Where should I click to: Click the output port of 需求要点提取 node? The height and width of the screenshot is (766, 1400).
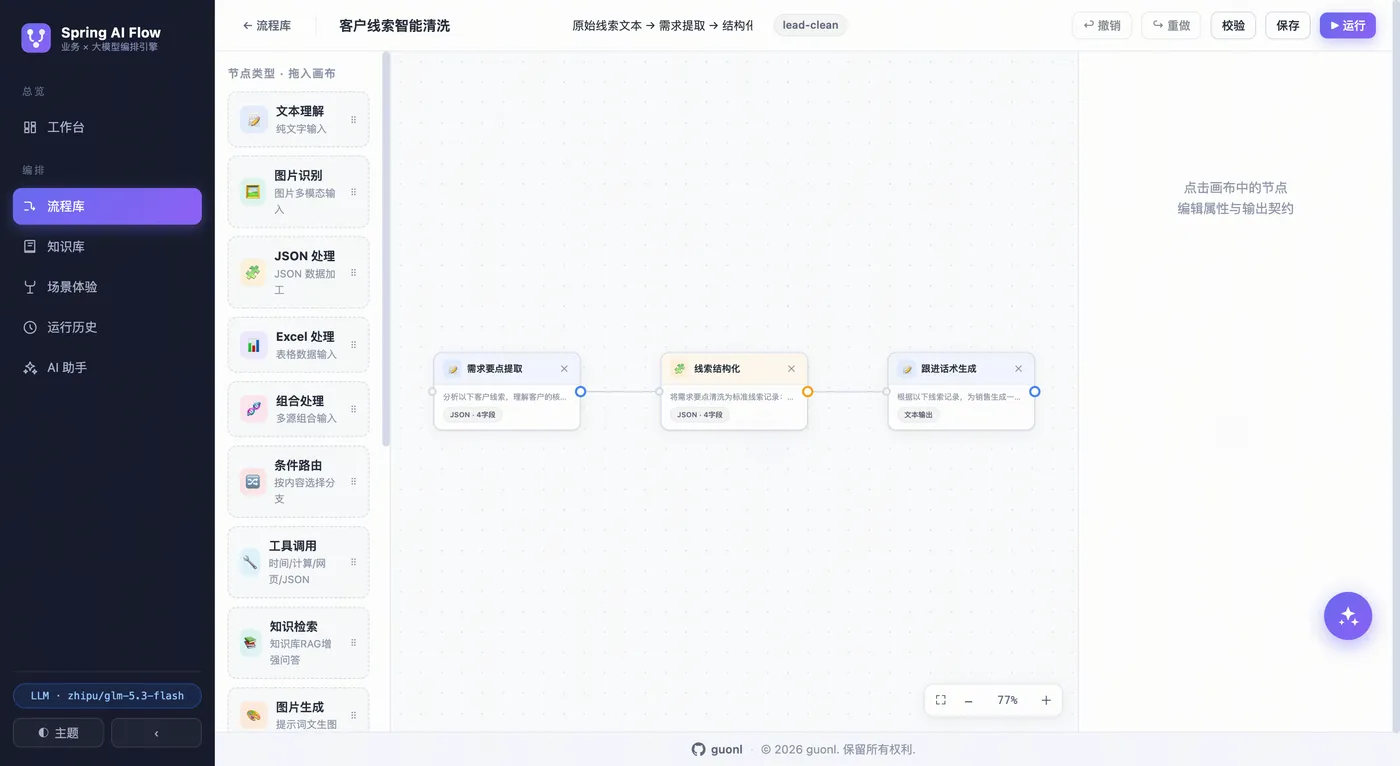pyautogui.click(x=580, y=392)
